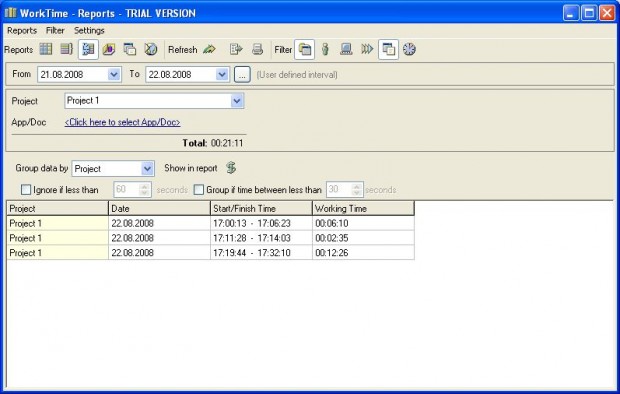Toggle the App/Doc windows filter icon
The height and width of the screenshot is (394, 620).
388,49
